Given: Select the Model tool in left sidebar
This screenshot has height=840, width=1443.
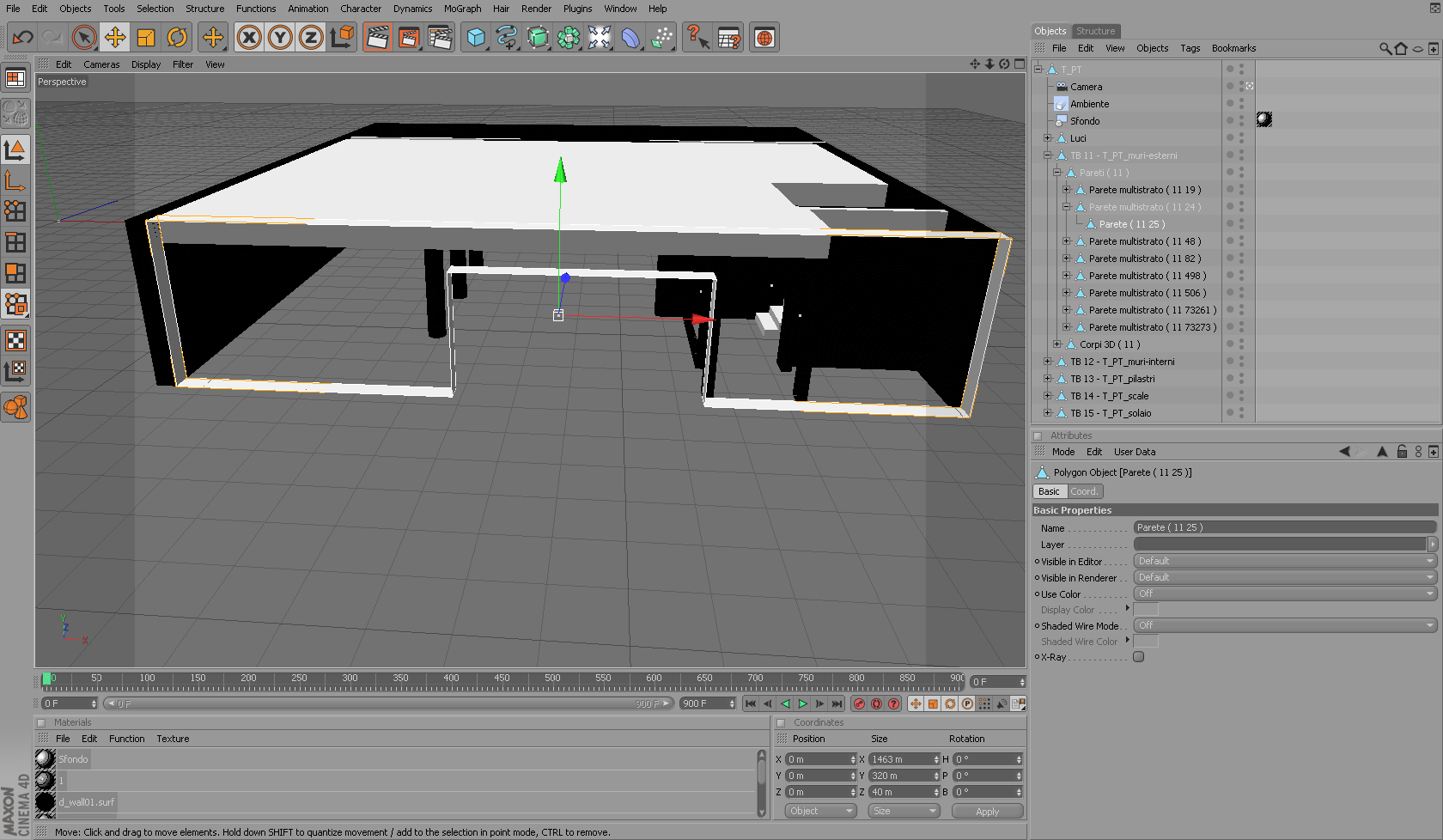Looking at the screenshot, I should point(15,149).
